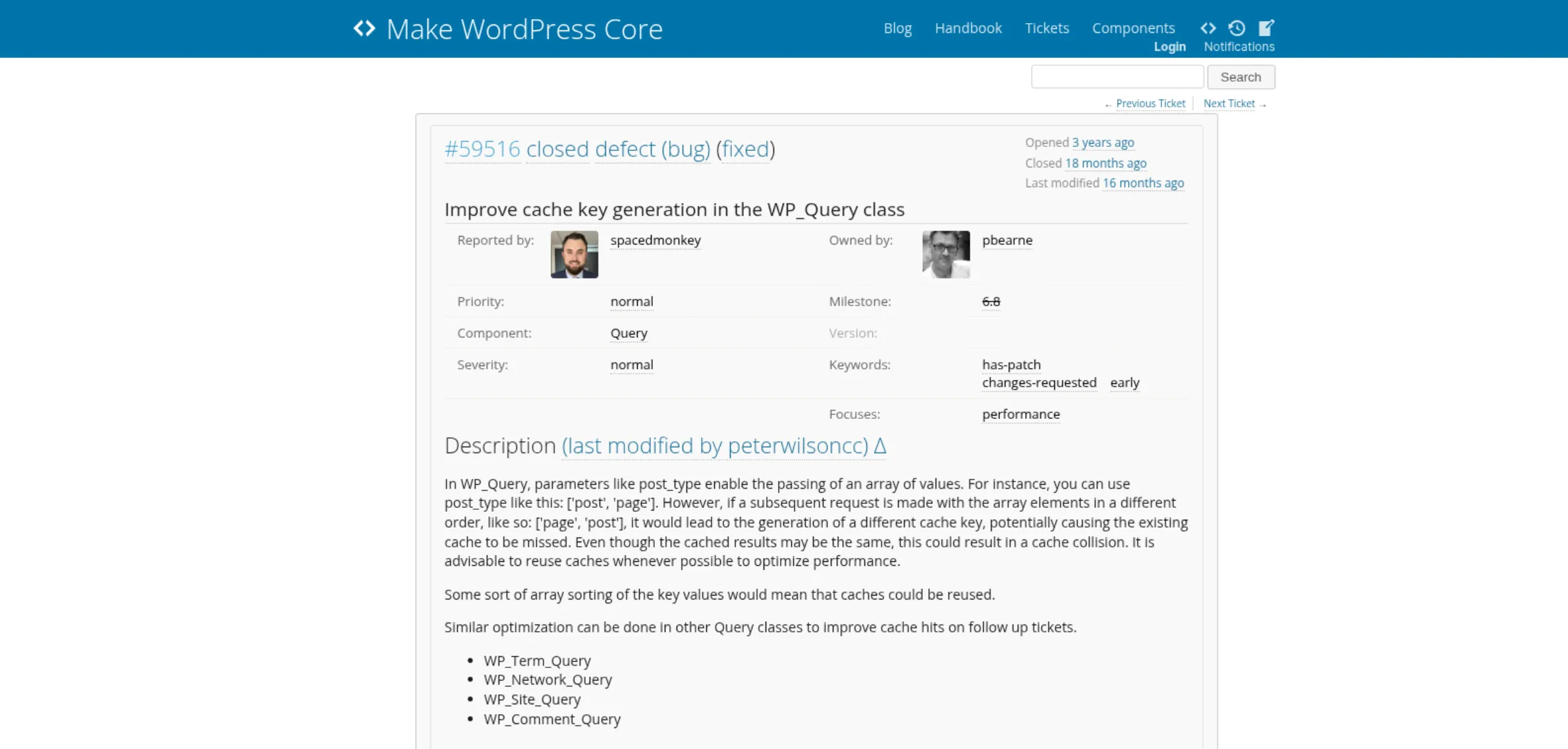Click the 'performance' focus link
The height and width of the screenshot is (749, 1568).
1021,414
